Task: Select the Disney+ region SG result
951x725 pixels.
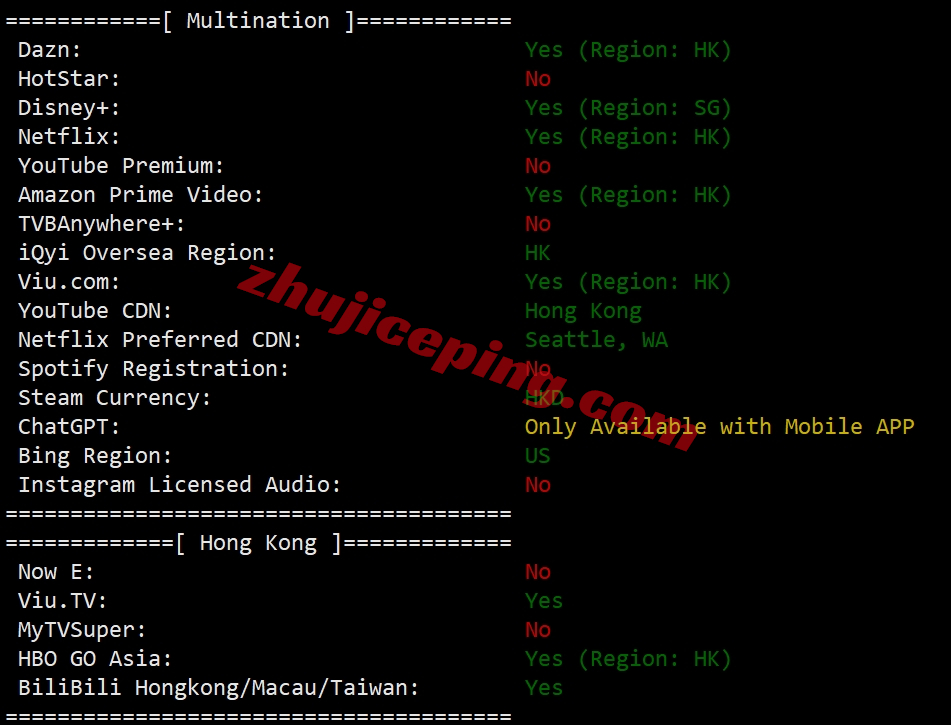Action: (x=628, y=108)
